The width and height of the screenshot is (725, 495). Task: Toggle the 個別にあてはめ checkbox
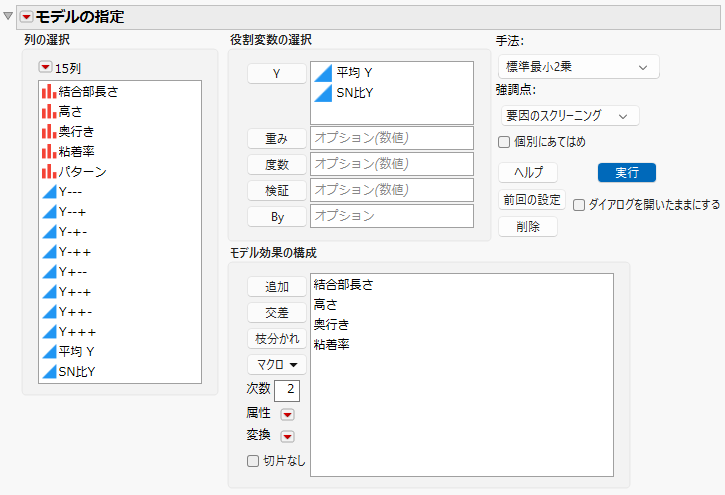click(504, 142)
